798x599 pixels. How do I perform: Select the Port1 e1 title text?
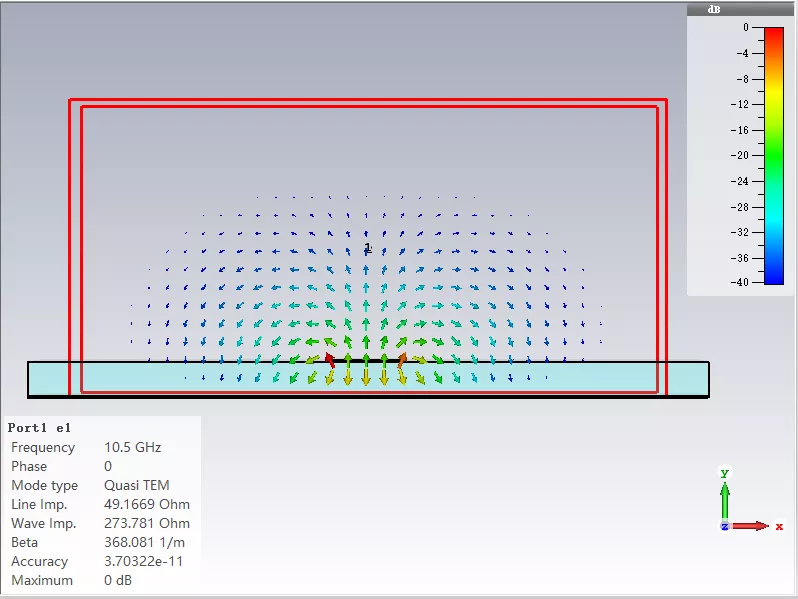[x=39, y=428]
